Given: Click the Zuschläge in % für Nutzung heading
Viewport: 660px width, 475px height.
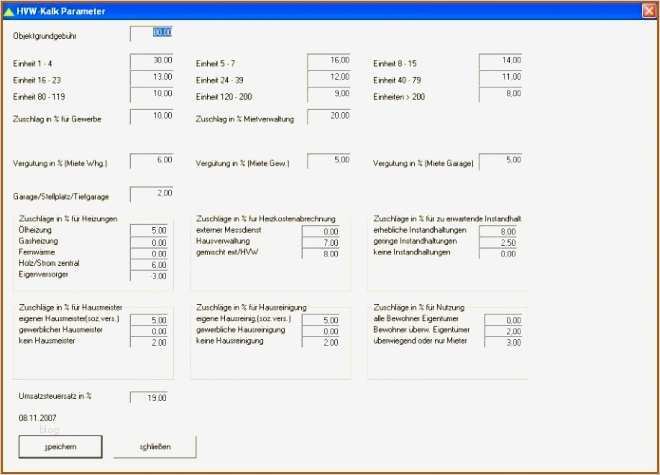Looking at the screenshot, I should tap(419, 307).
